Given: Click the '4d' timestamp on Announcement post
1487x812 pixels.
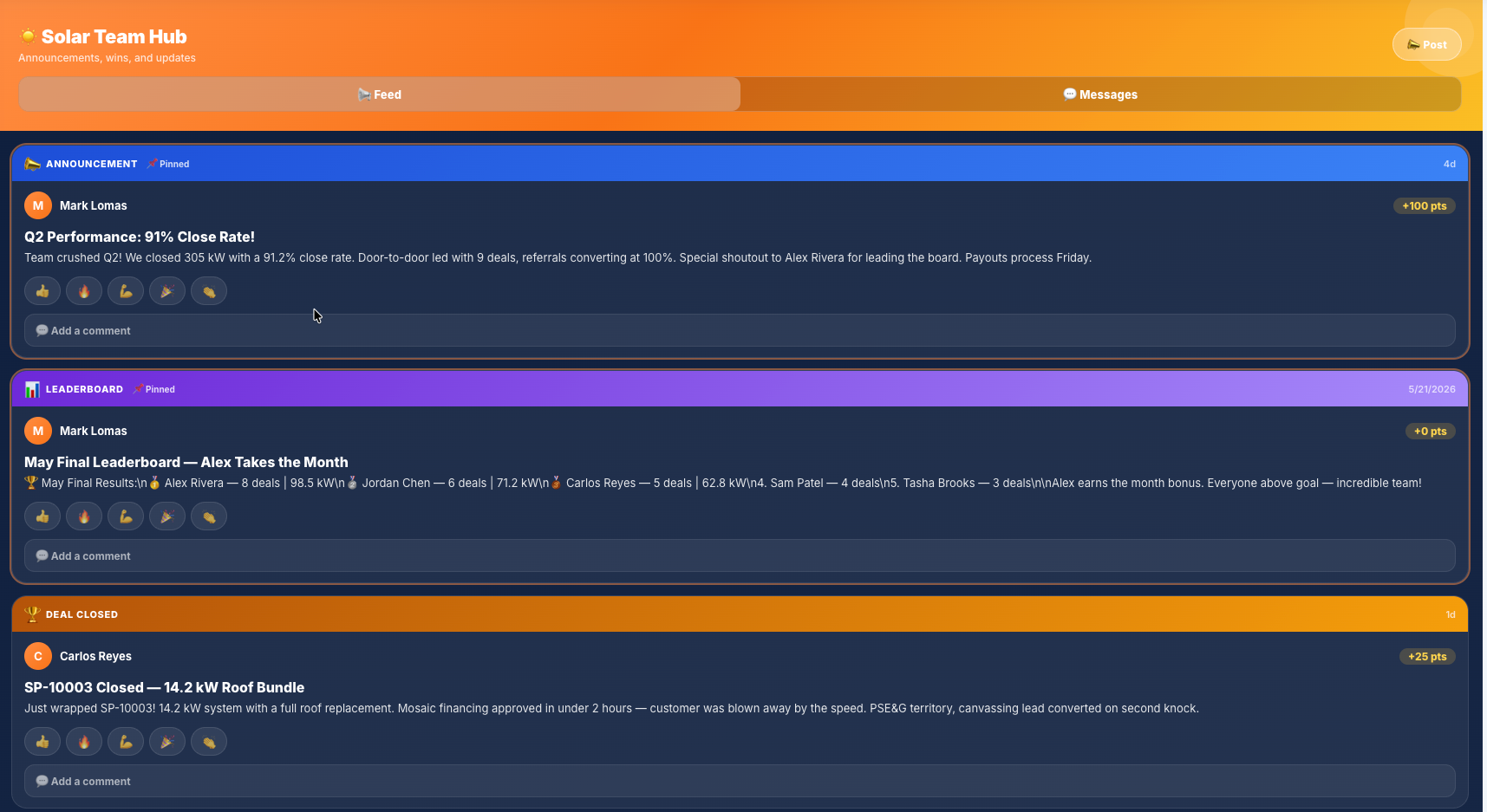Looking at the screenshot, I should (x=1449, y=164).
